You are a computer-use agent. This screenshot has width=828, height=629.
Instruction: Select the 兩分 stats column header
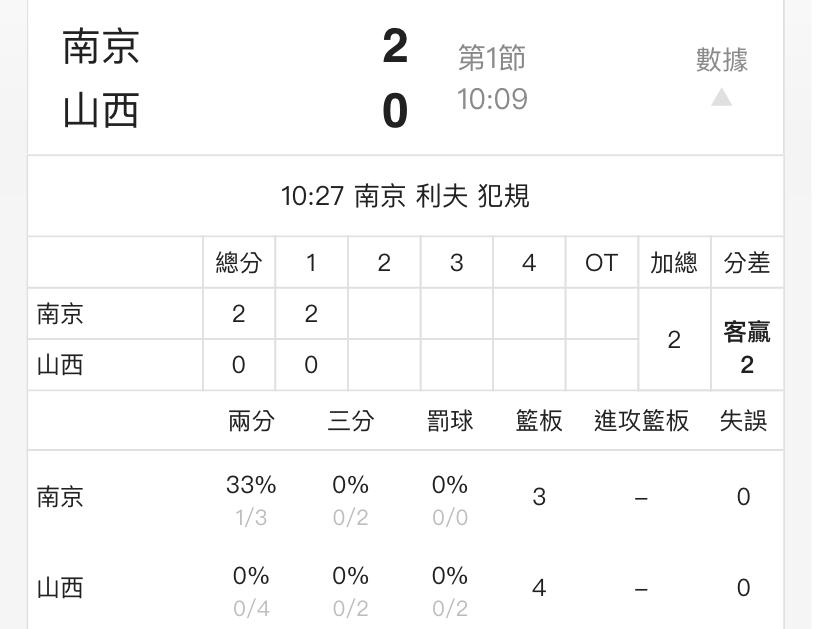251,421
